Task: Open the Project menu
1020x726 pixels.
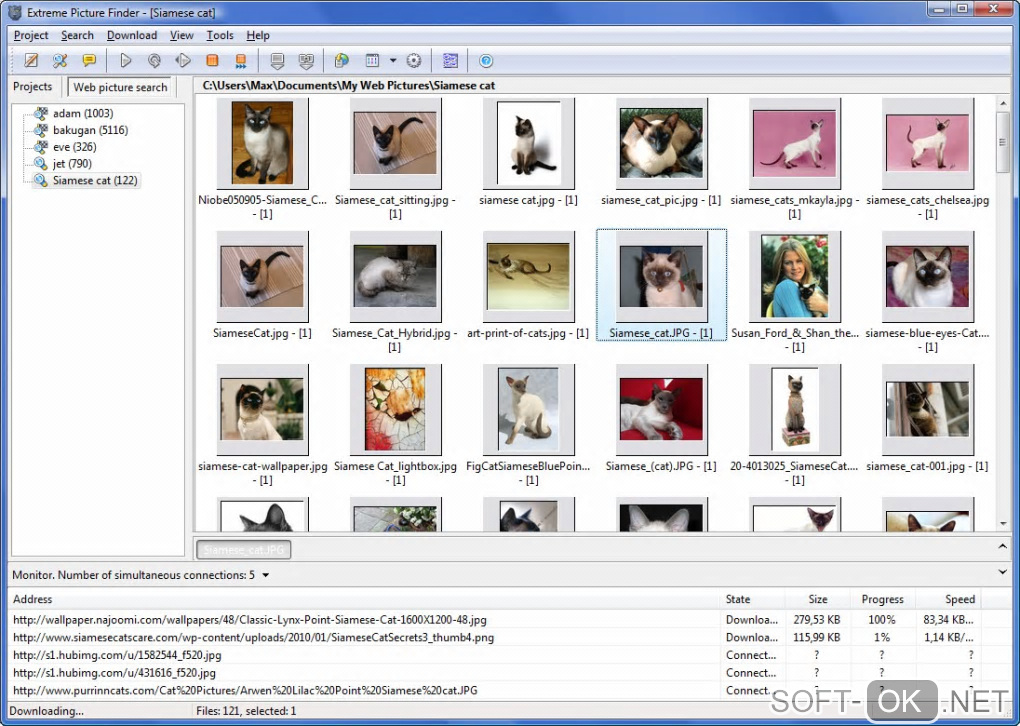Action: 31,35
